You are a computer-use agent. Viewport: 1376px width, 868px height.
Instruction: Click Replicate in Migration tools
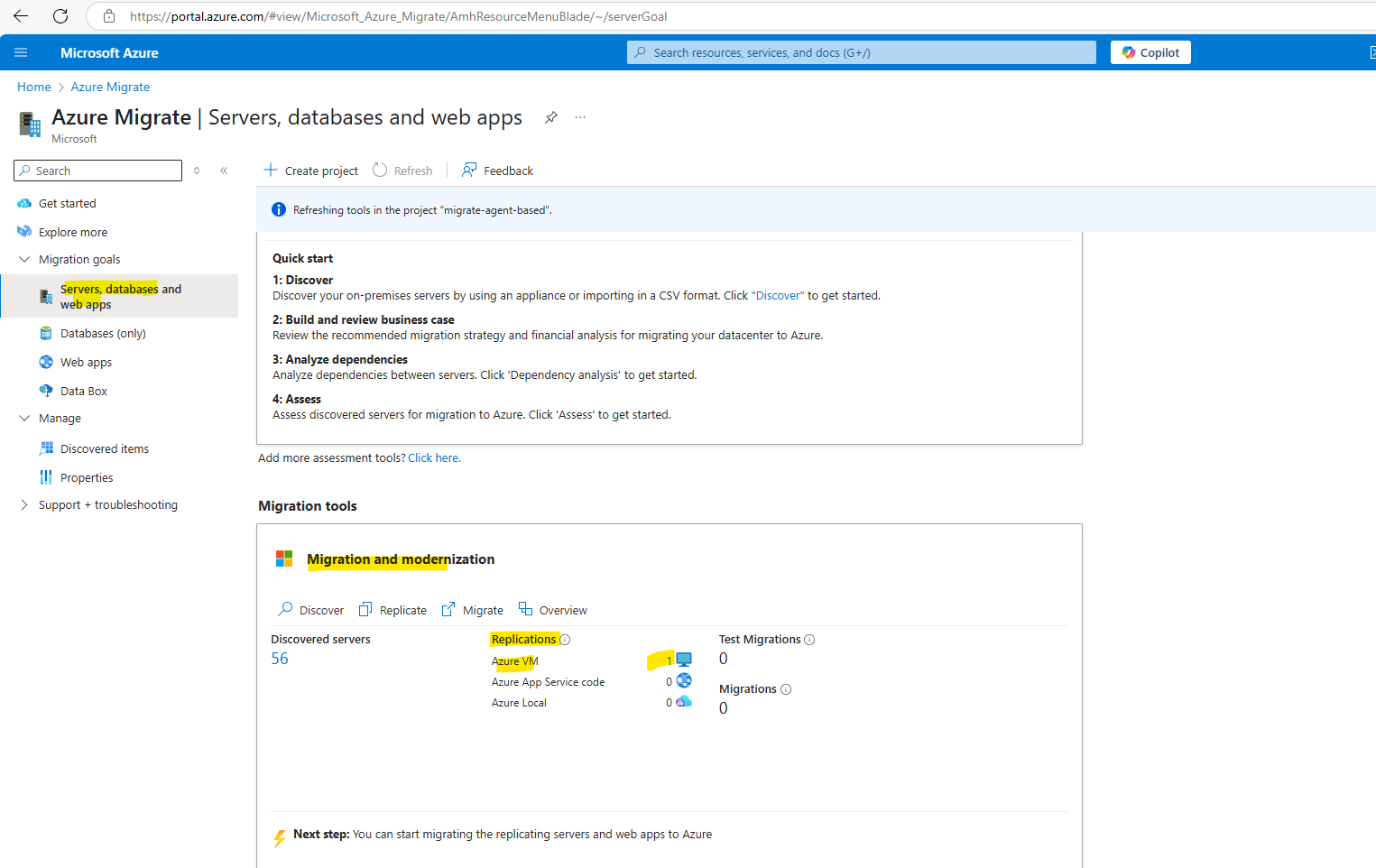pos(392,610)
